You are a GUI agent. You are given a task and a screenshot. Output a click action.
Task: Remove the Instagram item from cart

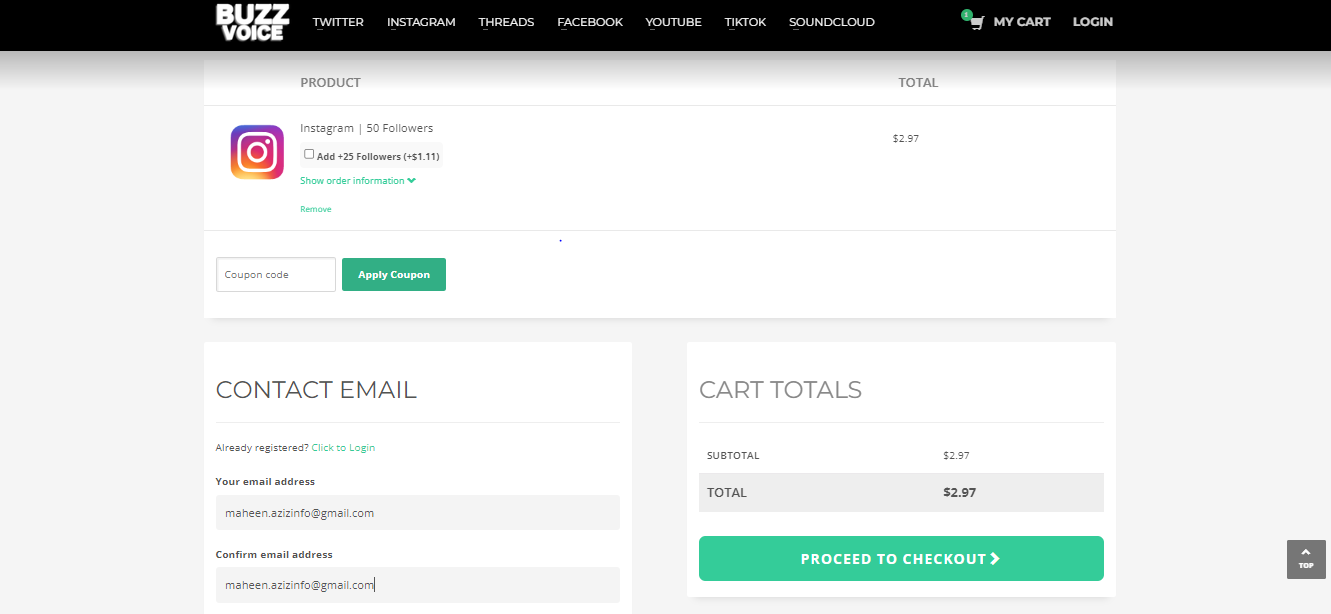316,209
